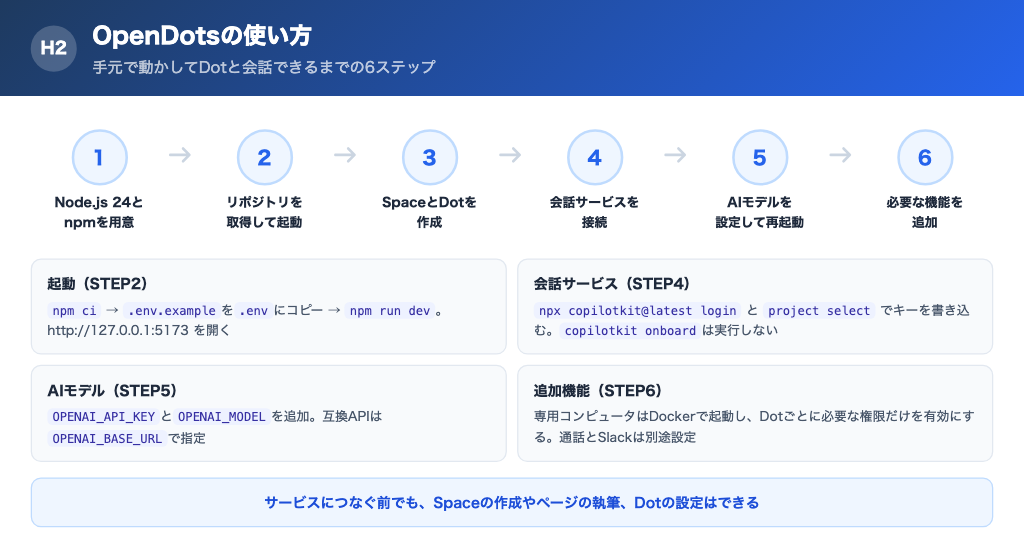
Task: Click the step 3 circle
Action: (x=430, y=157)
